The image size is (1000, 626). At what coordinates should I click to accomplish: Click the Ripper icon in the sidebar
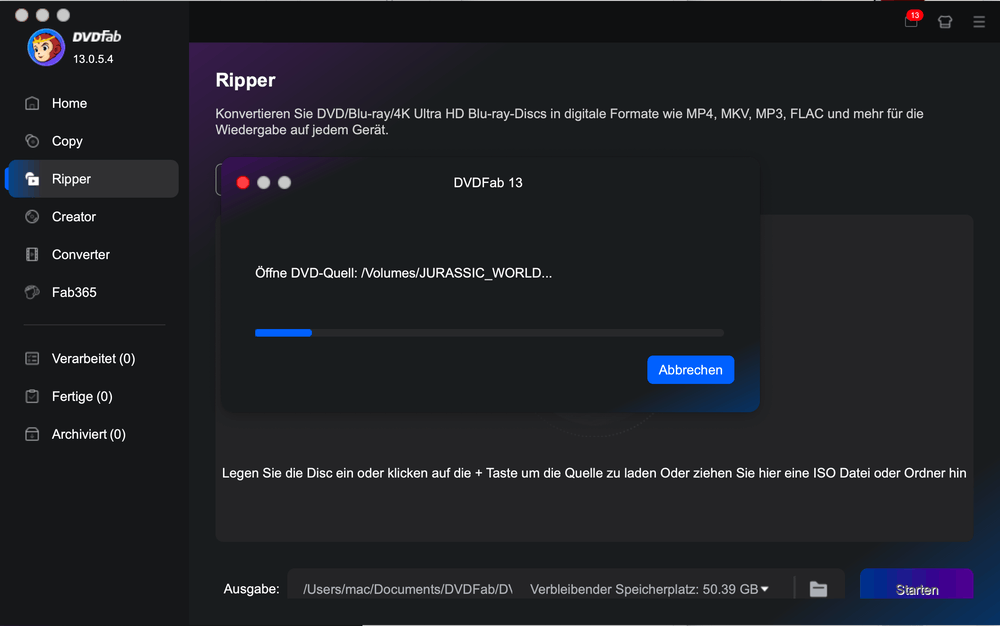[x=32, y=179]
